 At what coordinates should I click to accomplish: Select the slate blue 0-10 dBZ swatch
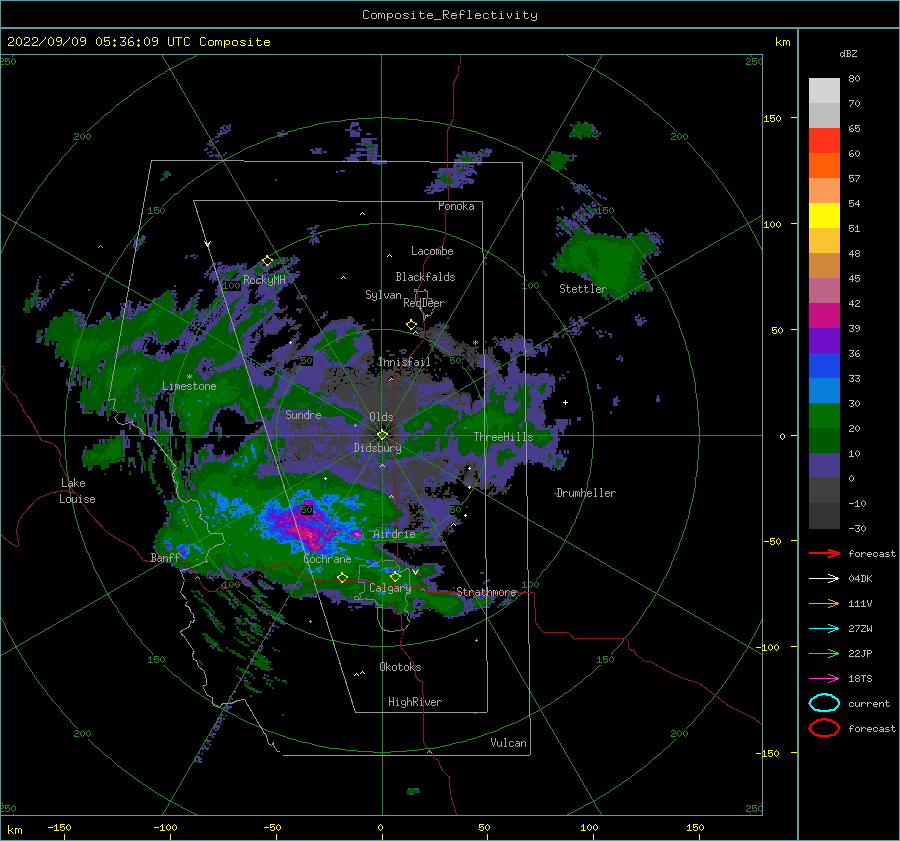[x=824, y=466]
